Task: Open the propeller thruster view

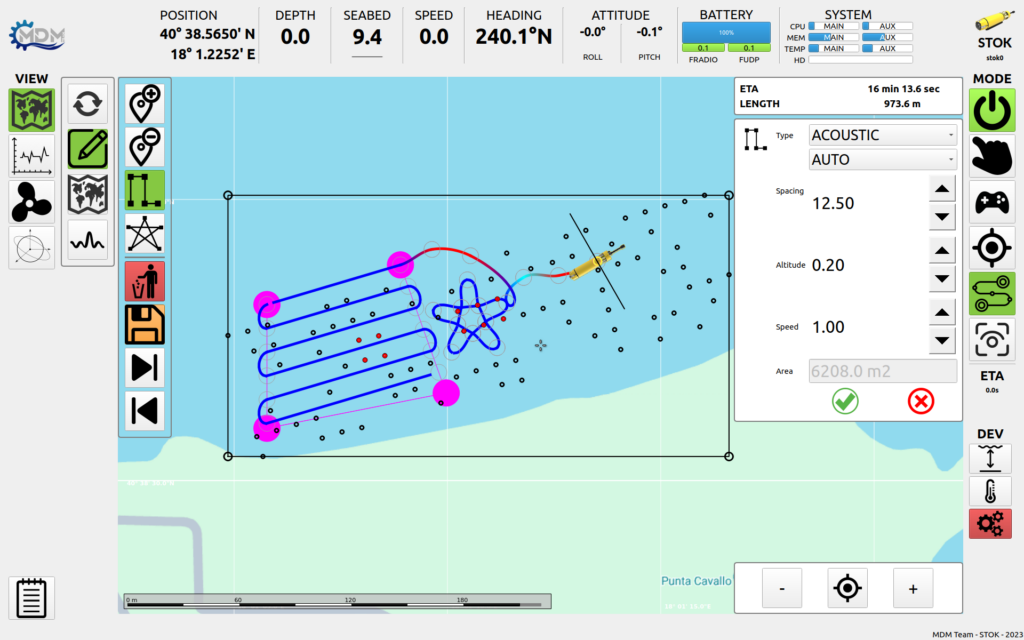Action: (32, 202)
